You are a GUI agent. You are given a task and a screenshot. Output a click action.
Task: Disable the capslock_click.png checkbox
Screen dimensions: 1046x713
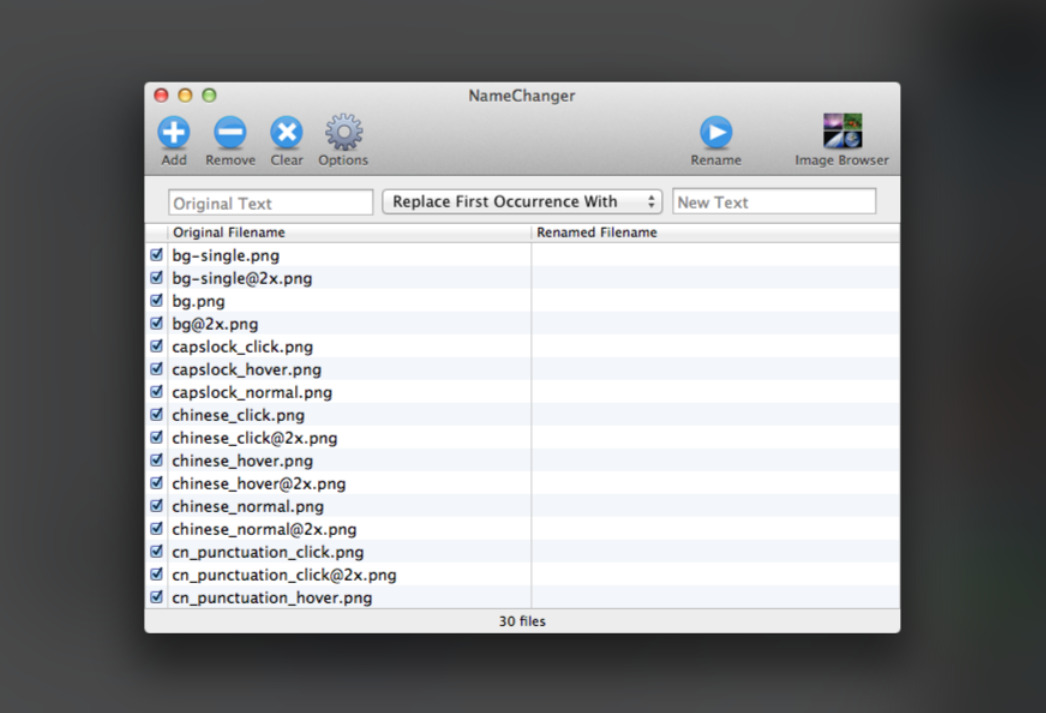point(157,346)
